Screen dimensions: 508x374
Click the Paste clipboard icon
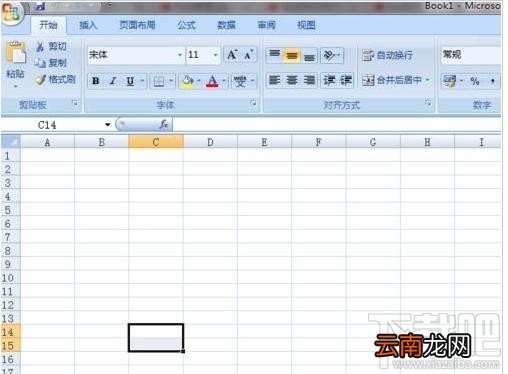pyautogui.click(x=16, y=52)
